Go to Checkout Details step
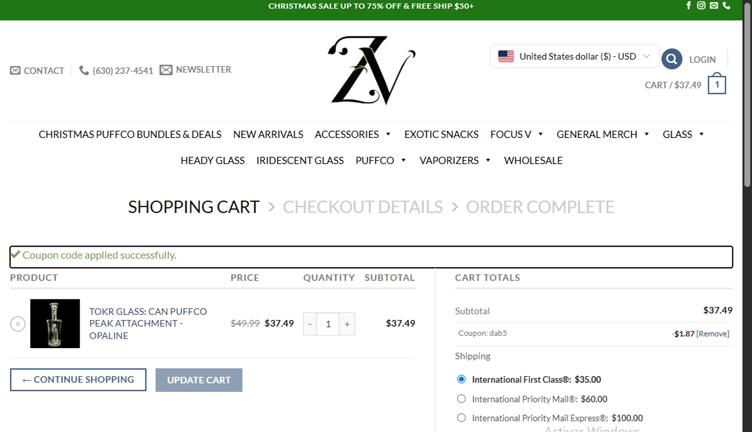This screenshot has width=752, height=432. point(363,207)
